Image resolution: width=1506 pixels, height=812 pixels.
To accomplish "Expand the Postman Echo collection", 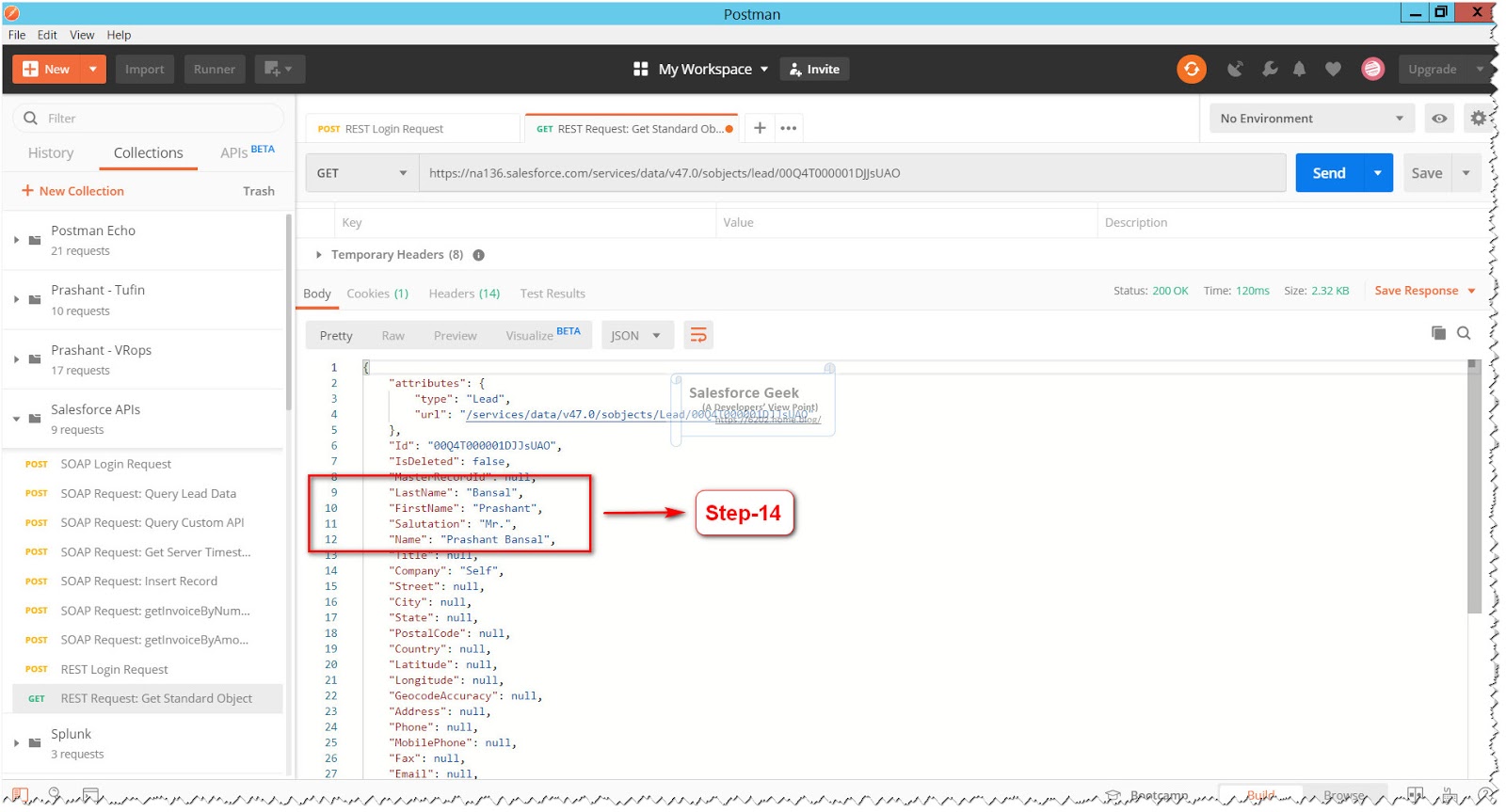I will [x=16, y=240].
